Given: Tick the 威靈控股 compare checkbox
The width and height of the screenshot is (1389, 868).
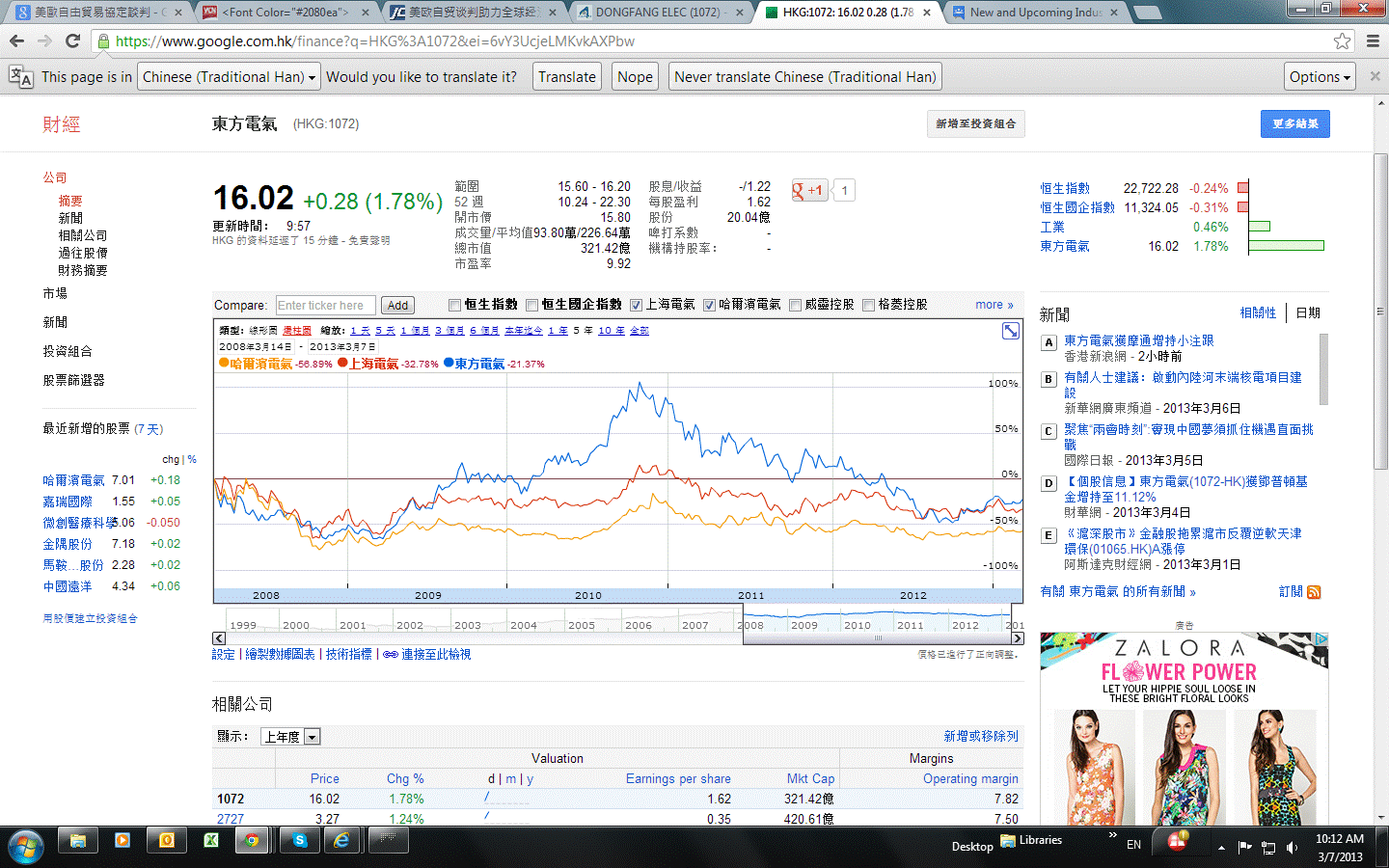Looking at the screenshot, I should pos(795,306).
